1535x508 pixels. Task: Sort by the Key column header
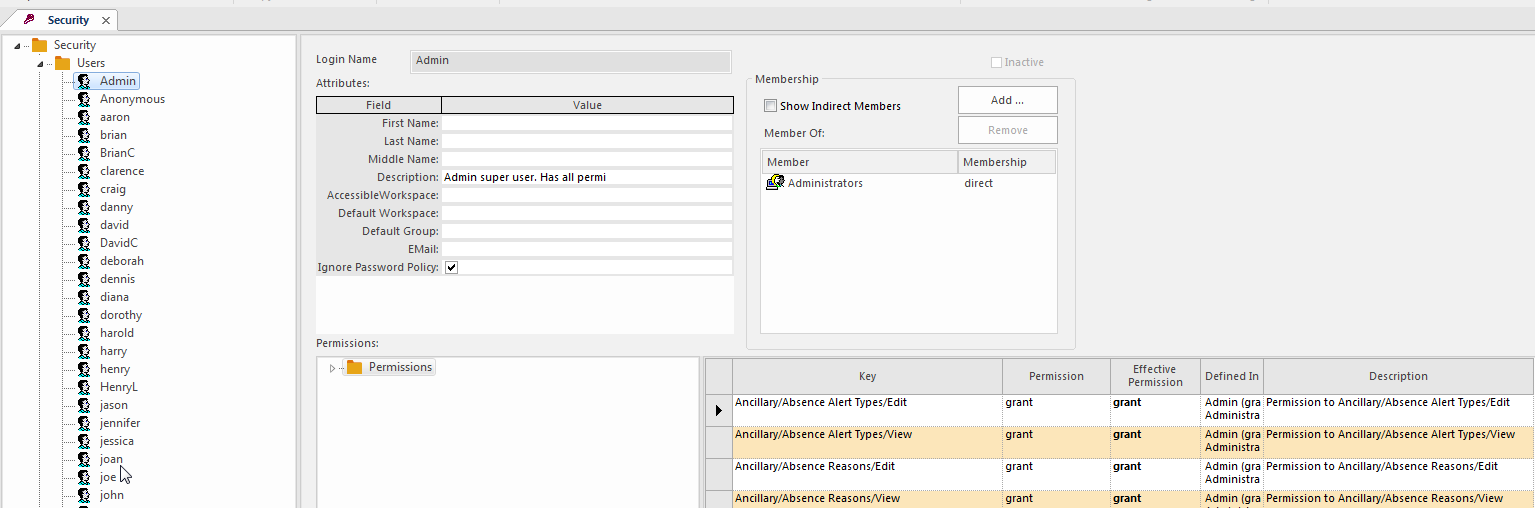coord(867,376)
